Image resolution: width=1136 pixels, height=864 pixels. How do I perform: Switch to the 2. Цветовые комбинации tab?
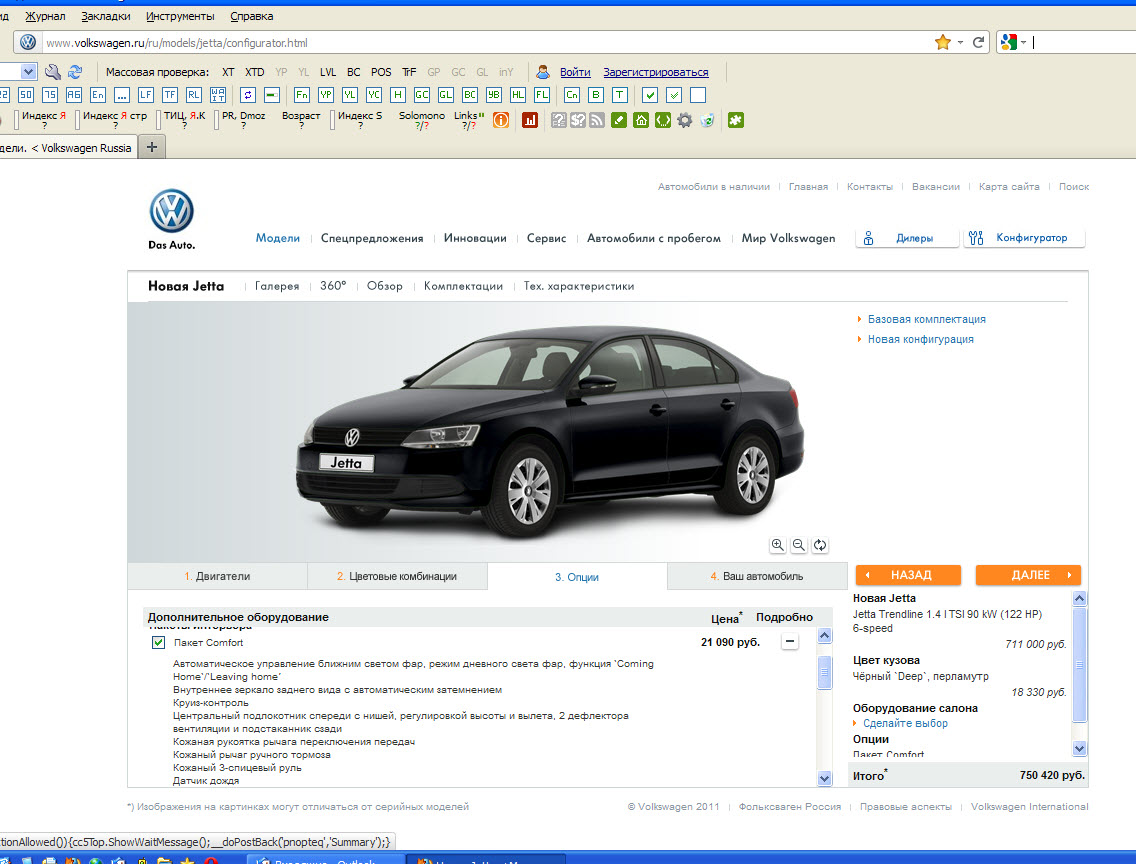pos(397,576)
